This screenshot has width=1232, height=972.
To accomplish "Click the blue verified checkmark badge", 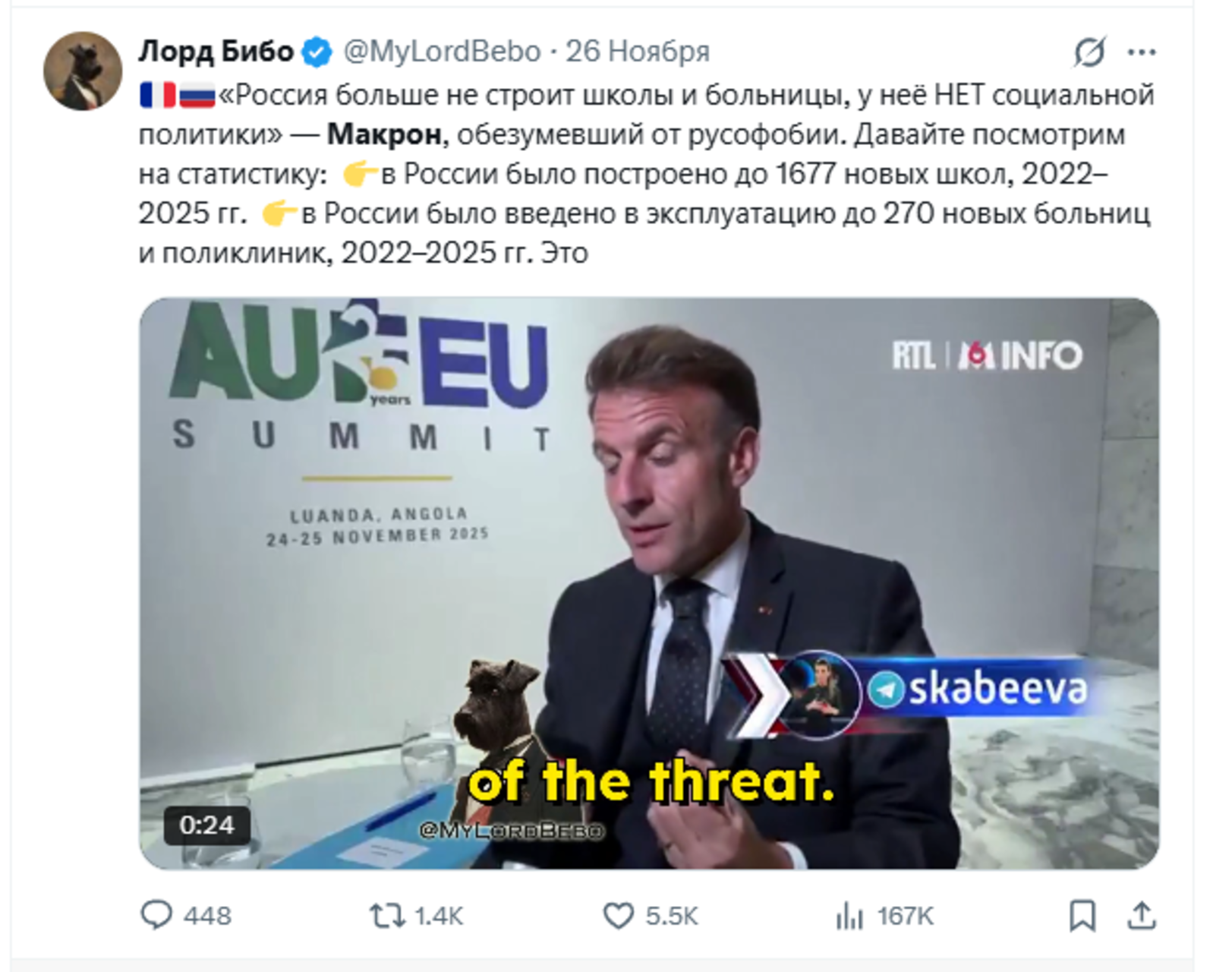I will tap(317, 52).
